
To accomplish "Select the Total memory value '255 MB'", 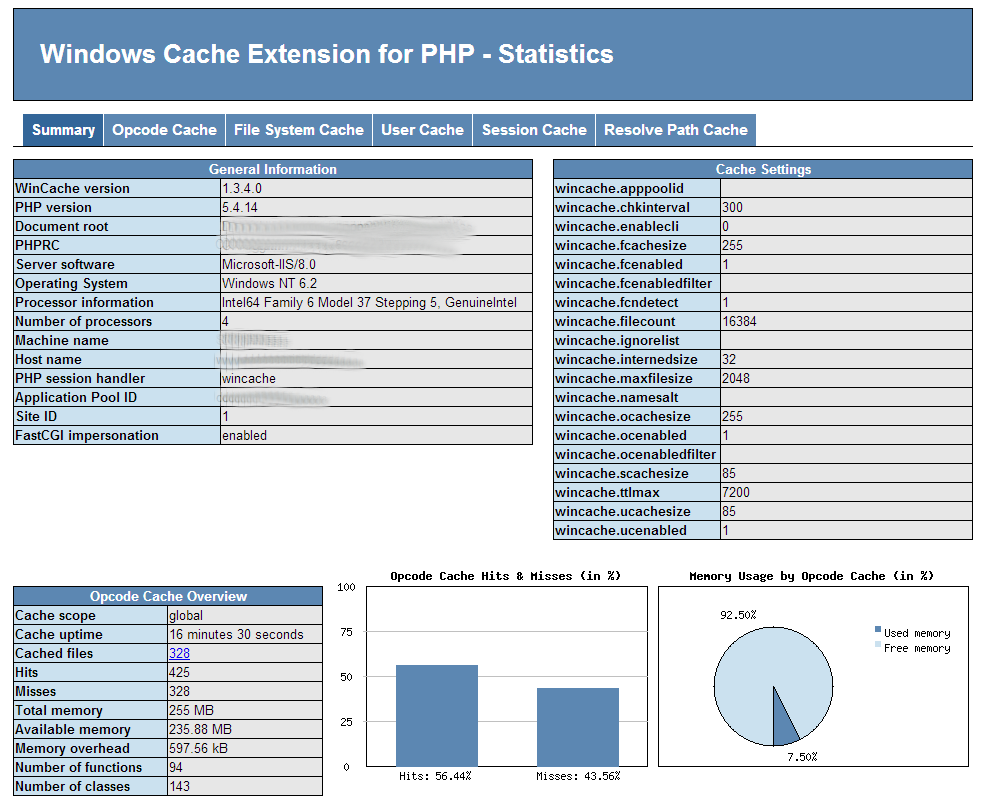I will (192, 710).
